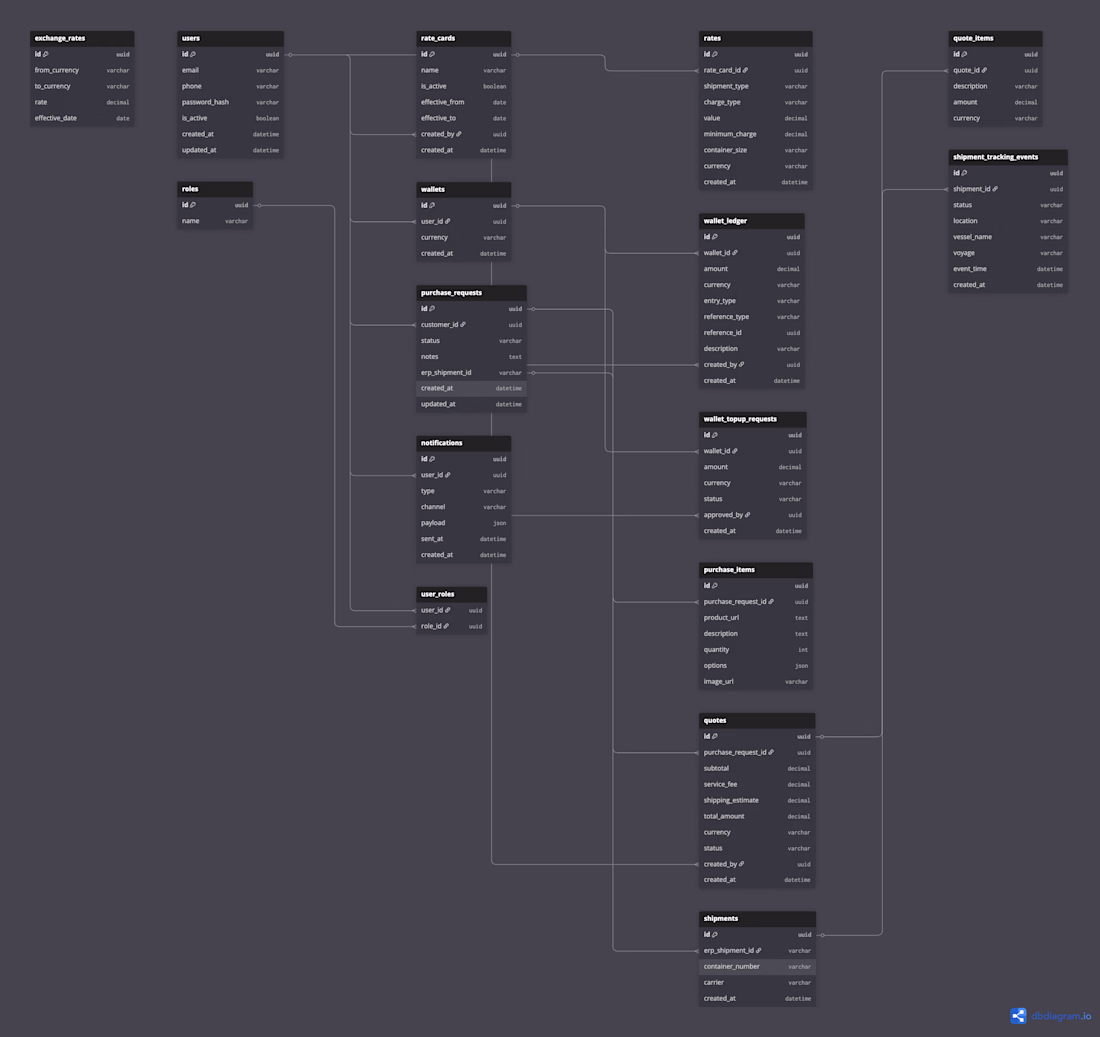Select the quote_id field in quote_items

(x=995, y=70)
